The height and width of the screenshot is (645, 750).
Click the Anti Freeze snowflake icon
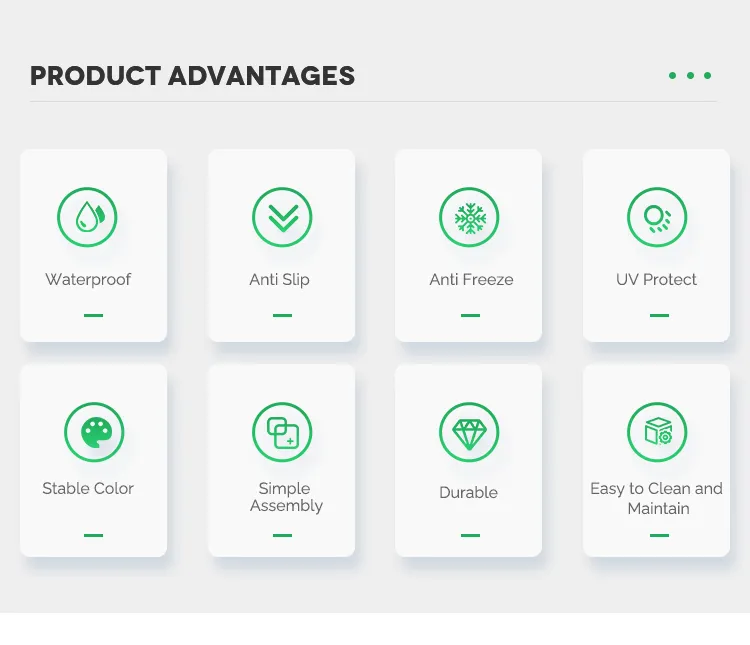click(x=469, y=217)
